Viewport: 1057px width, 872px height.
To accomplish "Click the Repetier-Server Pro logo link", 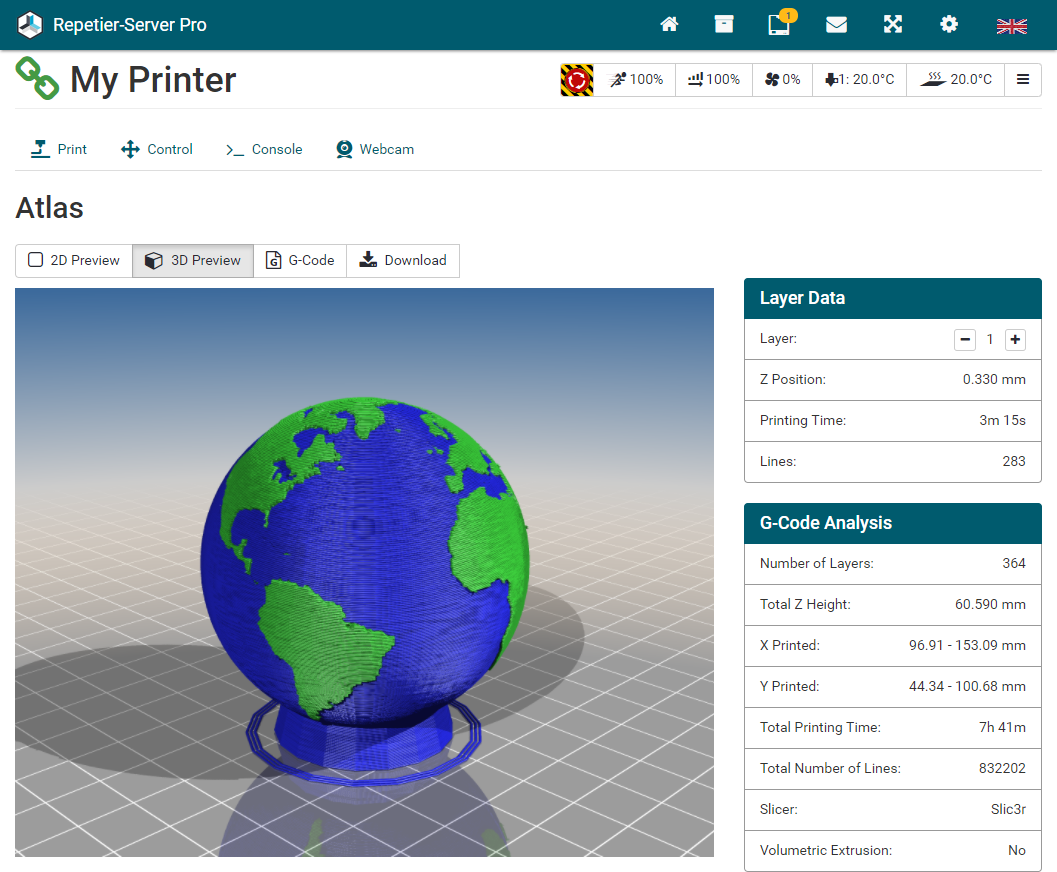I will coord(112,25).
